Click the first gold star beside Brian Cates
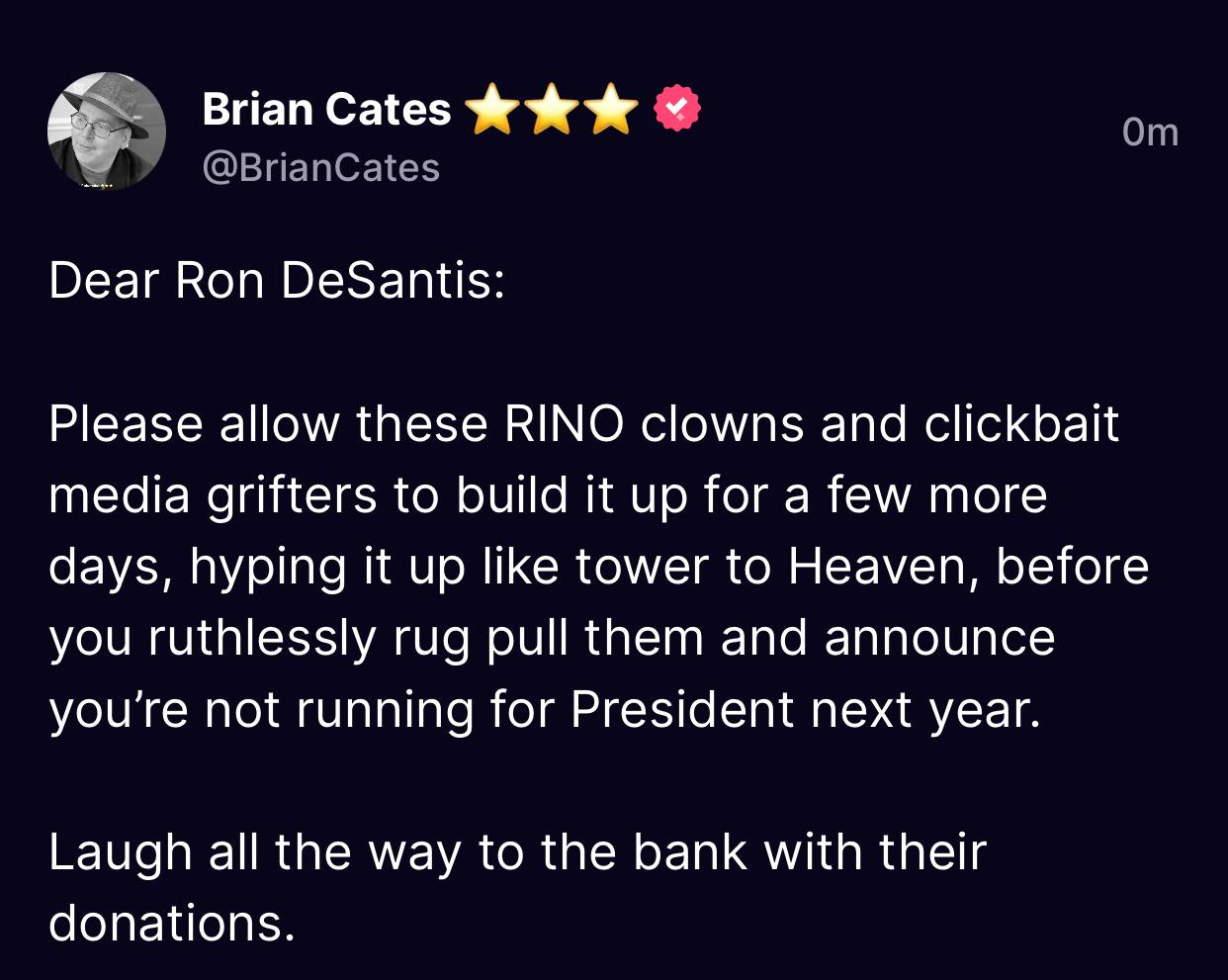 click(493, 109)
